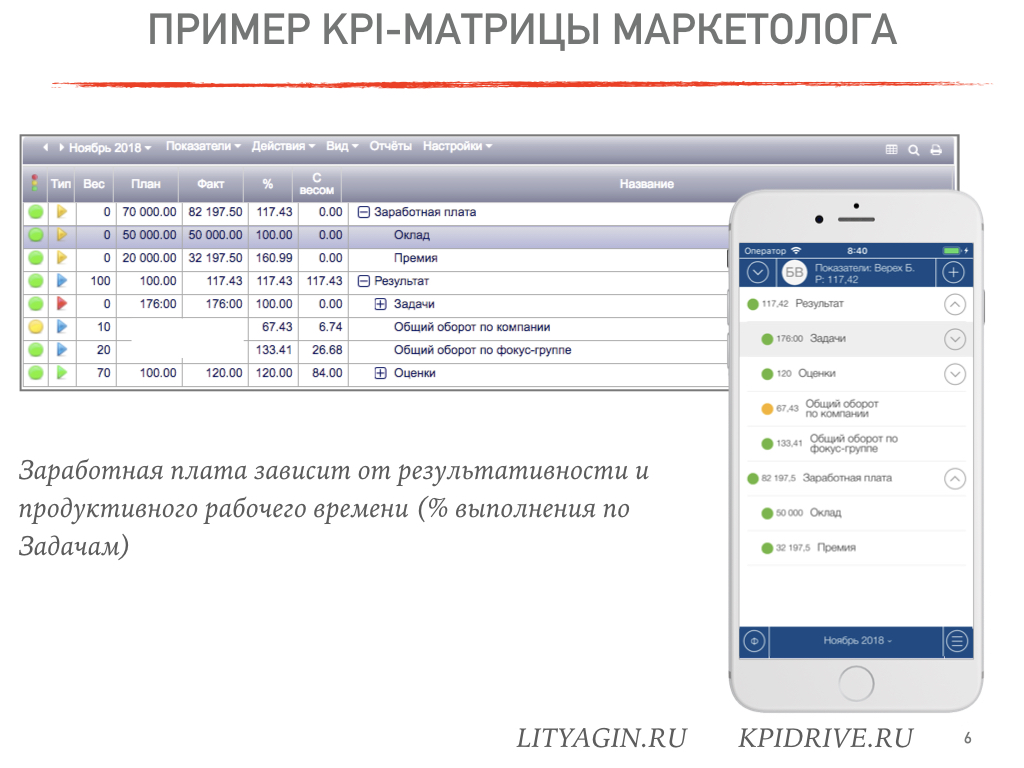Select Общий оборот по фокус-группе row name
Image resolution: width=1024 pixels, height=768 pixels.
pos(482,350)
